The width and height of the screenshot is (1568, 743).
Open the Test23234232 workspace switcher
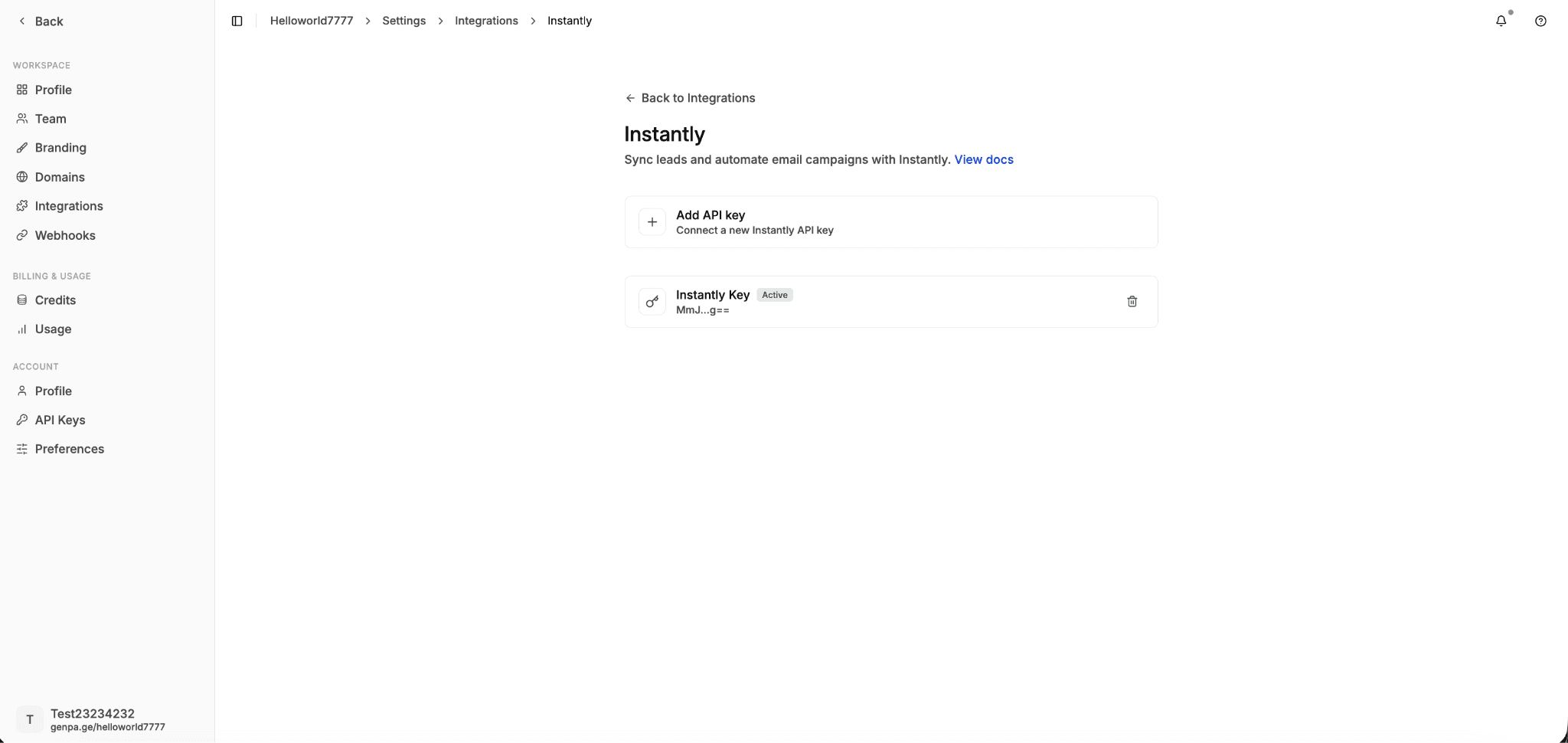tap(107, 719)
